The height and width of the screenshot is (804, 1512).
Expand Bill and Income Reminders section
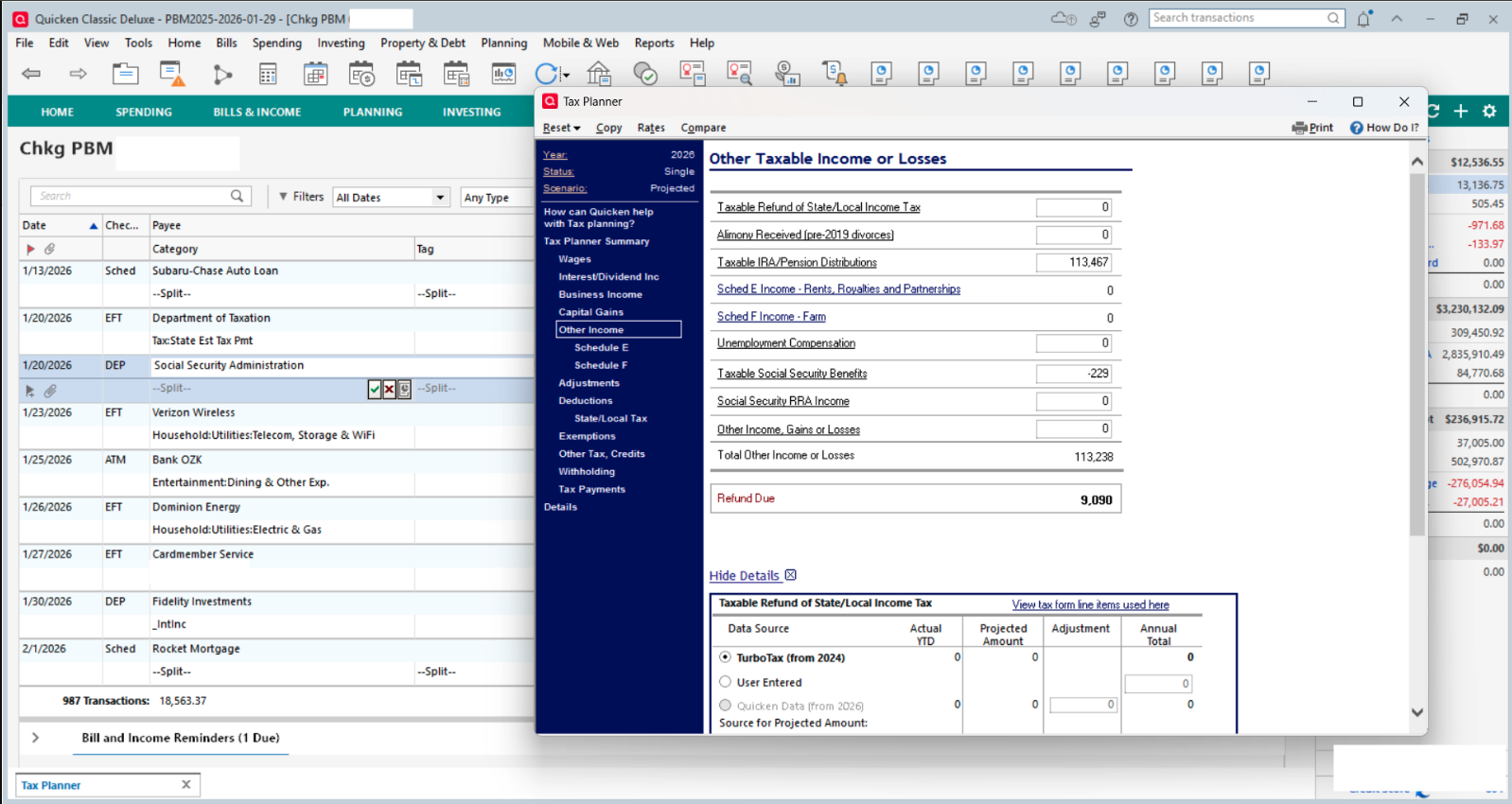36,738
